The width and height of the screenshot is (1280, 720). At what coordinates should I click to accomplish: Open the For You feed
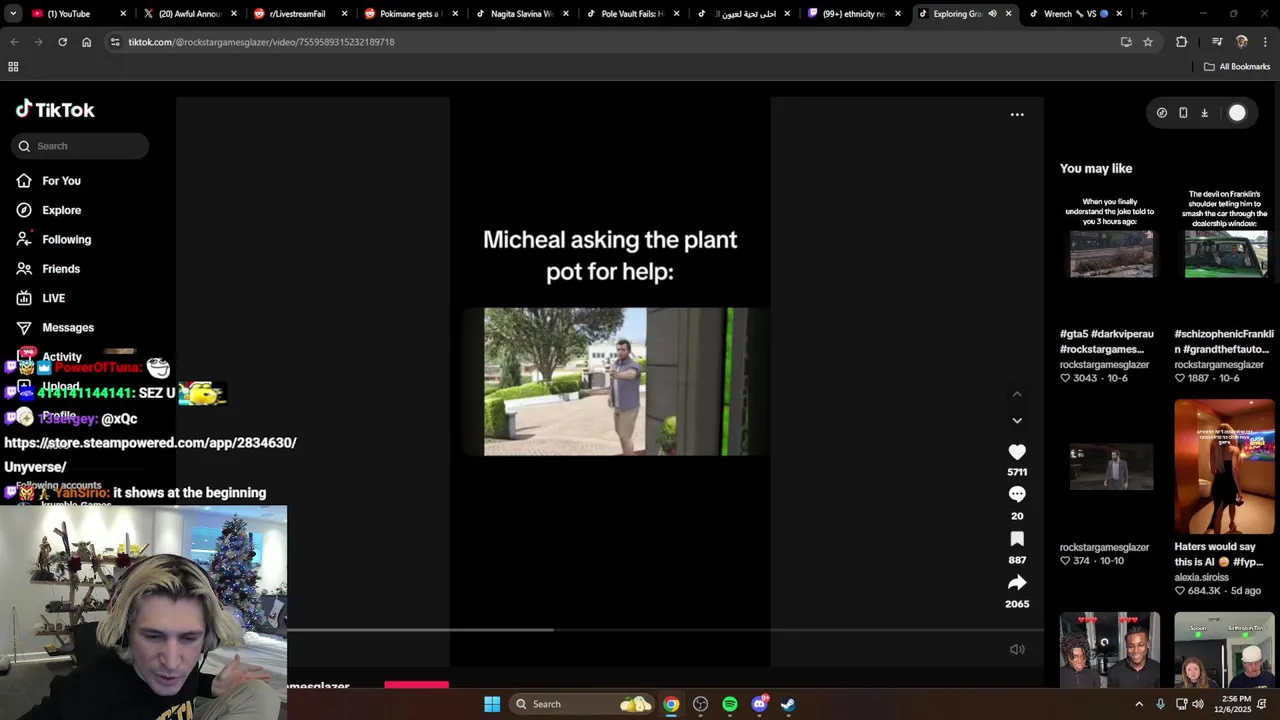point(61,181)
